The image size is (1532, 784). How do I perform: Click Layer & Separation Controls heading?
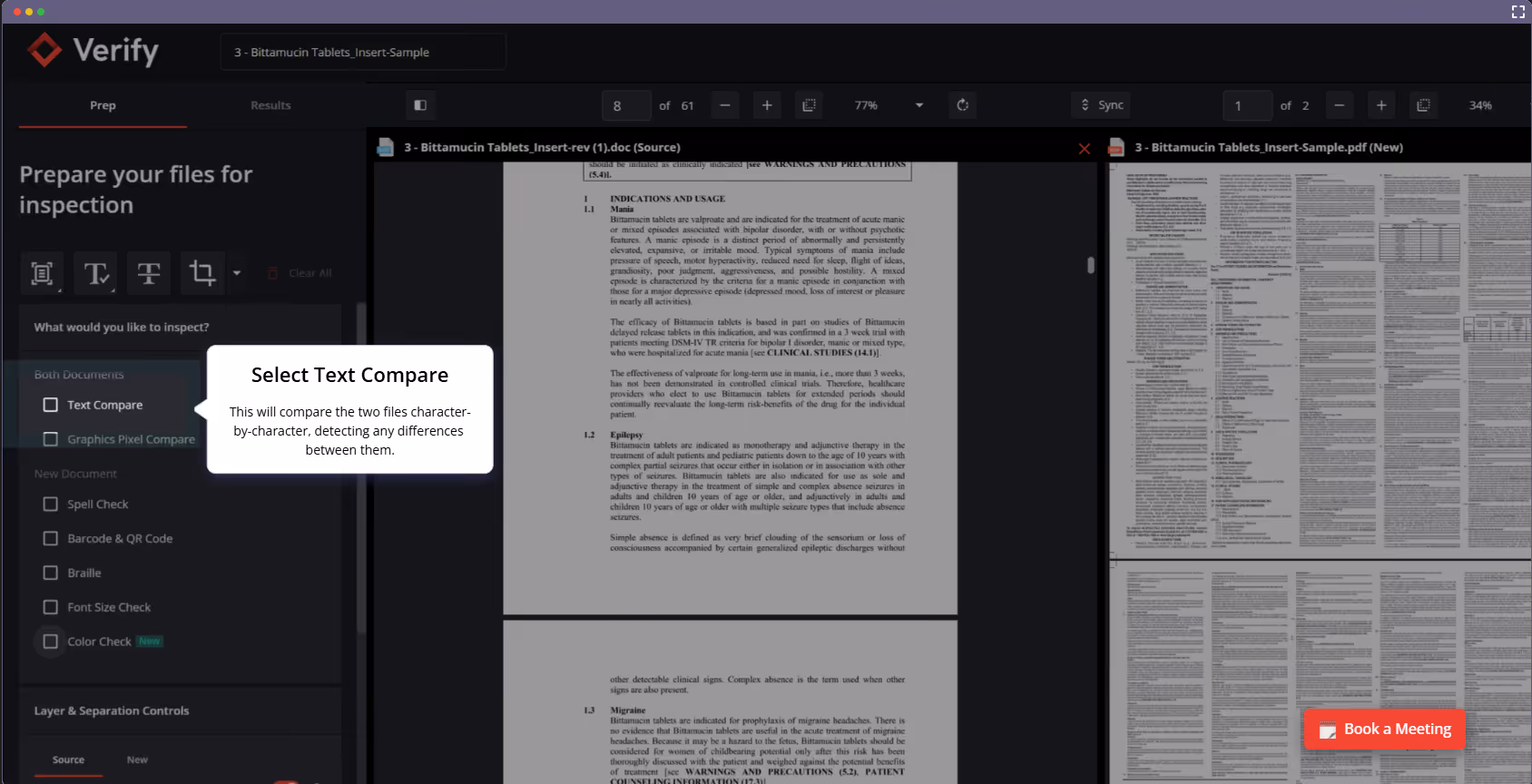coord(112,710)
